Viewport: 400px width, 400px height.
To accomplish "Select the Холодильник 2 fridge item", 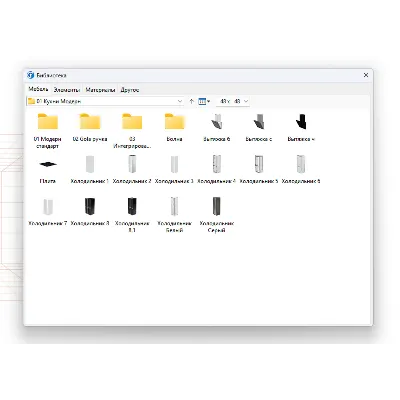I will click(132, 170).
